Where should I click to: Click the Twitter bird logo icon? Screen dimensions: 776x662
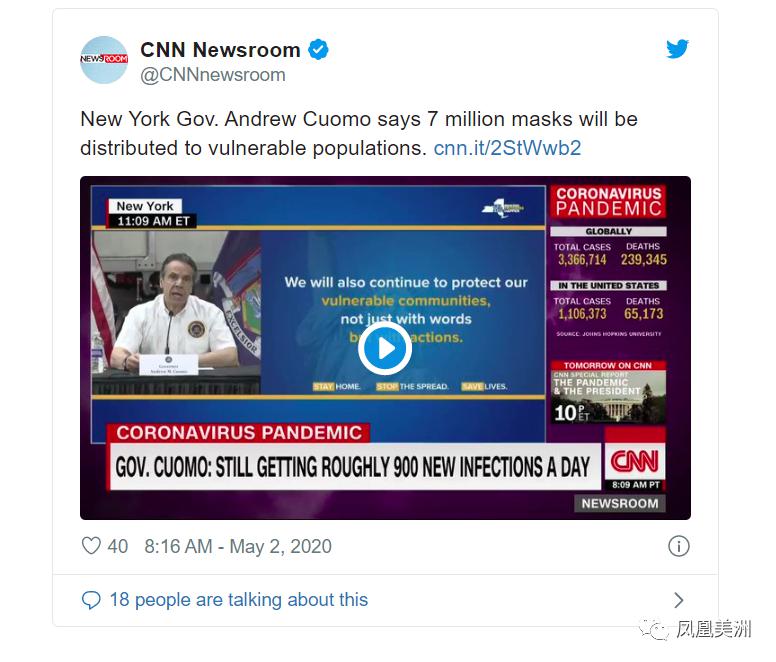[x=677, y=49]
